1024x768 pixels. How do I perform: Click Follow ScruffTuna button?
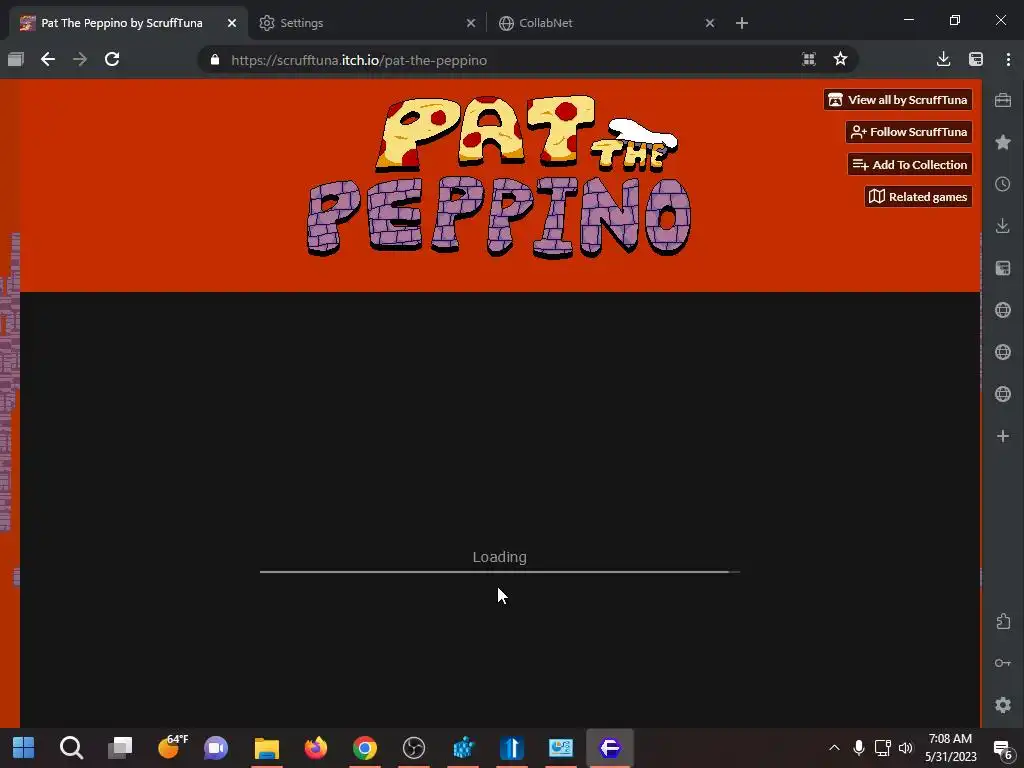tap(909, 132)
